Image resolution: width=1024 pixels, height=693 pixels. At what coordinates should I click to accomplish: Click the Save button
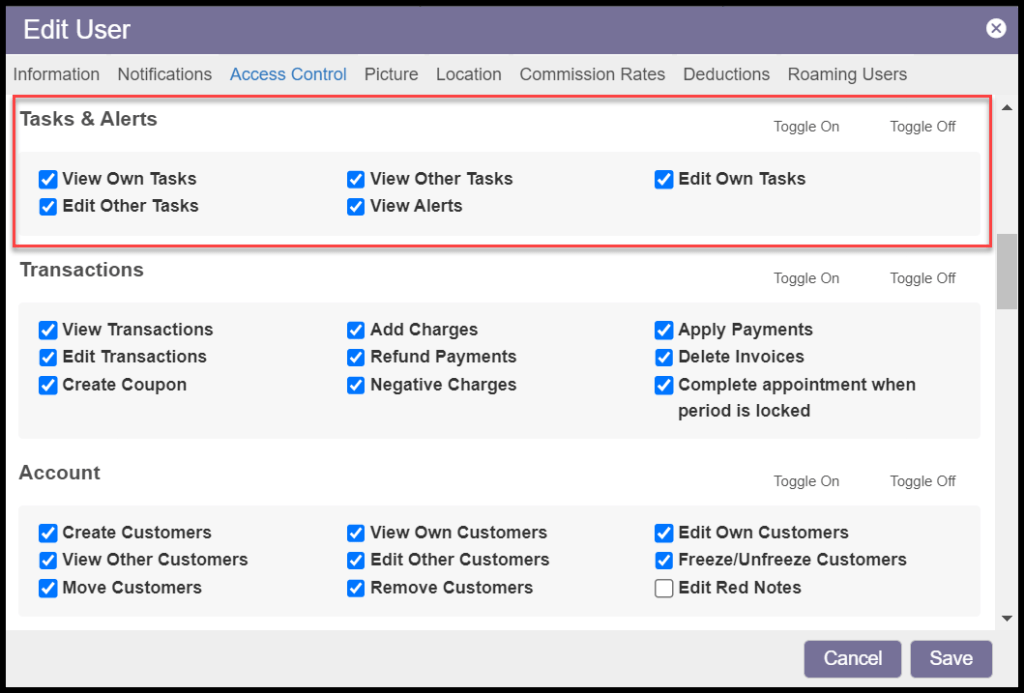tap(950, 658)
